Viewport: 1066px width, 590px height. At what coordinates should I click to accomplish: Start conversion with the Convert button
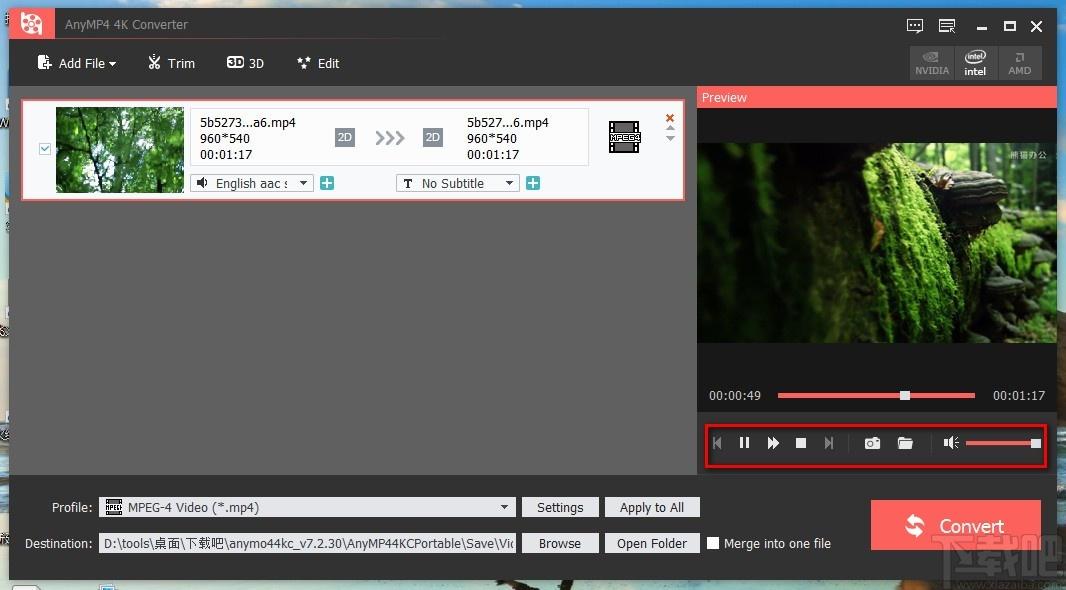pyautogui.click(x=956, y=525)
